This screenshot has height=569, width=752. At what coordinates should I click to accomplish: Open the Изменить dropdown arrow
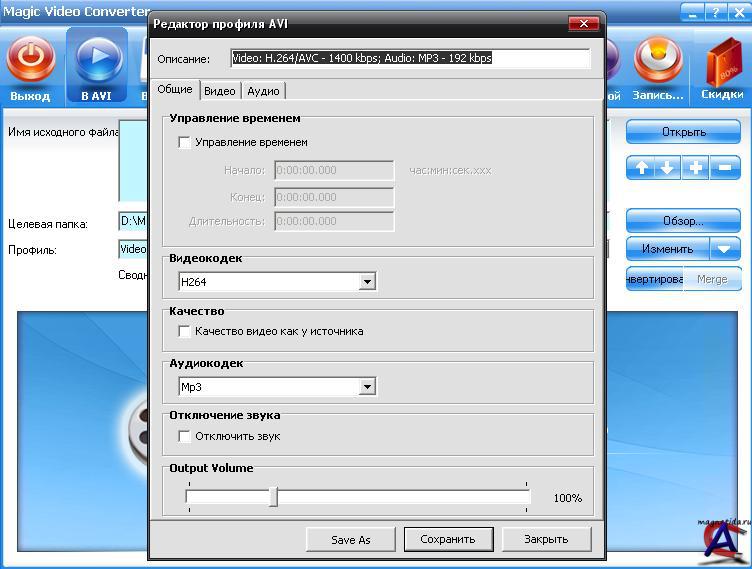pyautogui.click(x=725, y=249)
